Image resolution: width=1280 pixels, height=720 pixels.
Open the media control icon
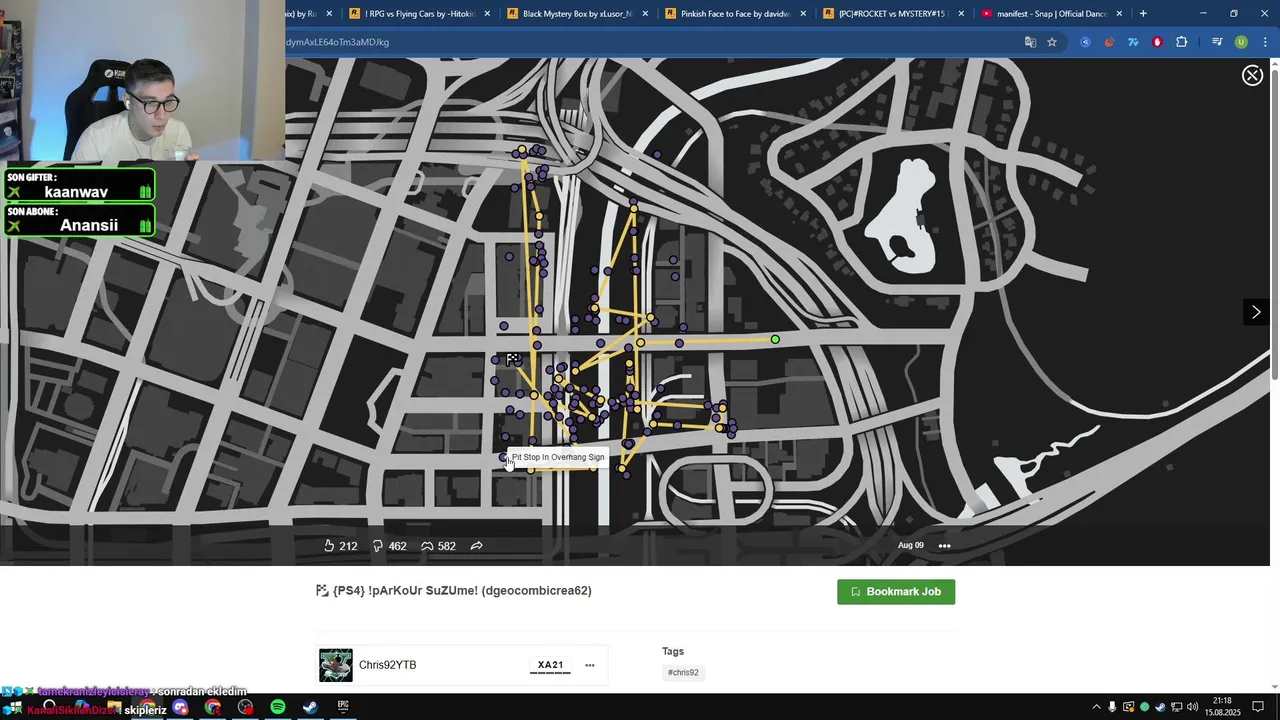[1217, 42]
